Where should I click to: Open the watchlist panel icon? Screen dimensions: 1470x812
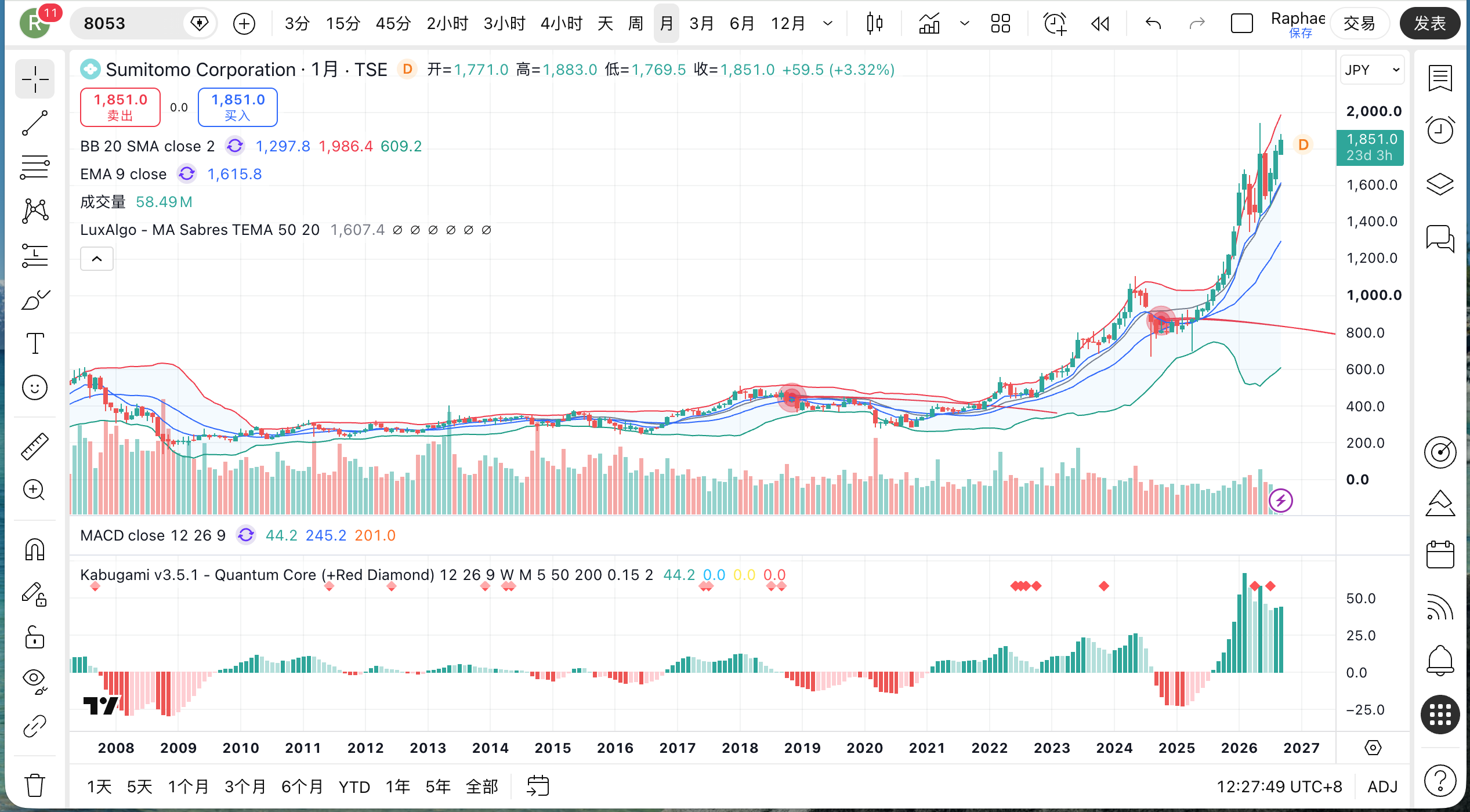point(1440,79)
